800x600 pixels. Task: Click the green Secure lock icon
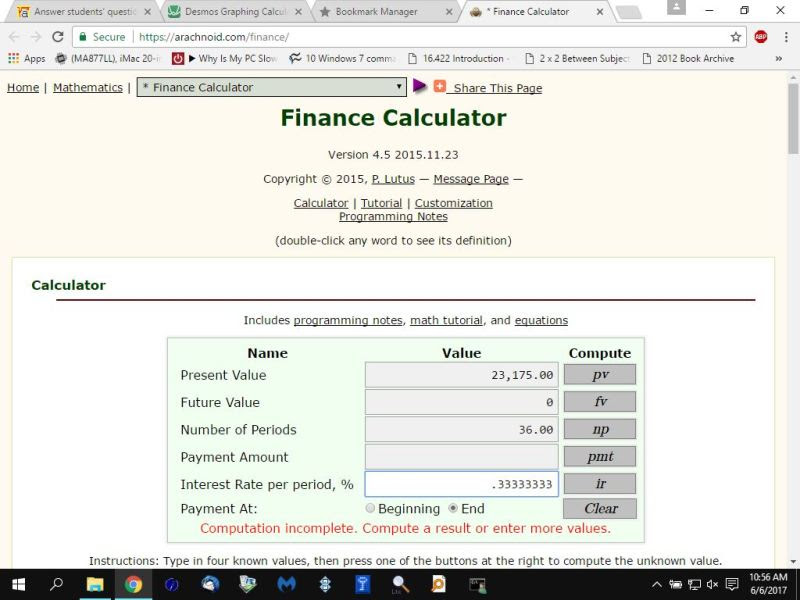(83, 37)
